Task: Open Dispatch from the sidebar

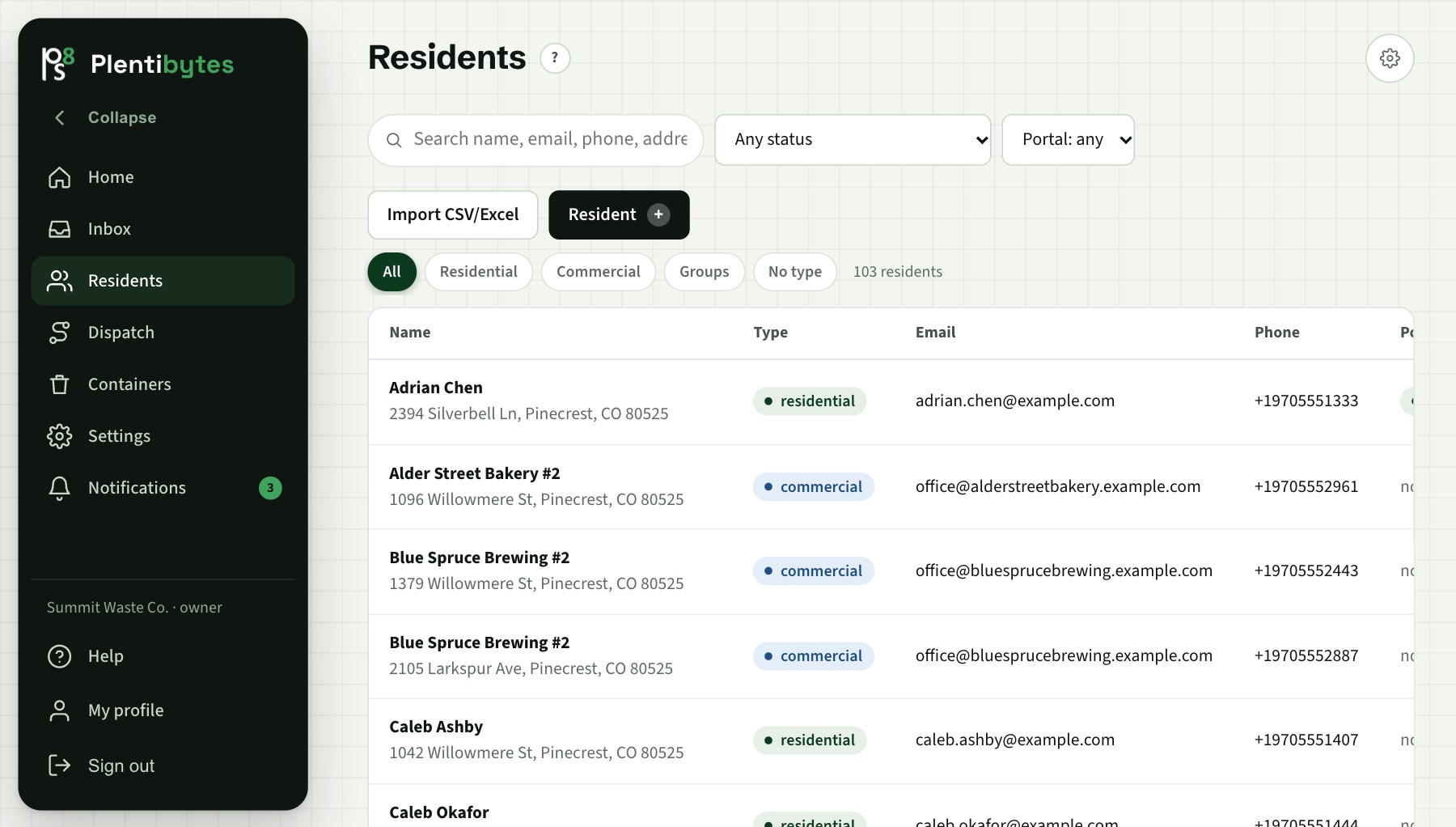Action: (163, 333)
